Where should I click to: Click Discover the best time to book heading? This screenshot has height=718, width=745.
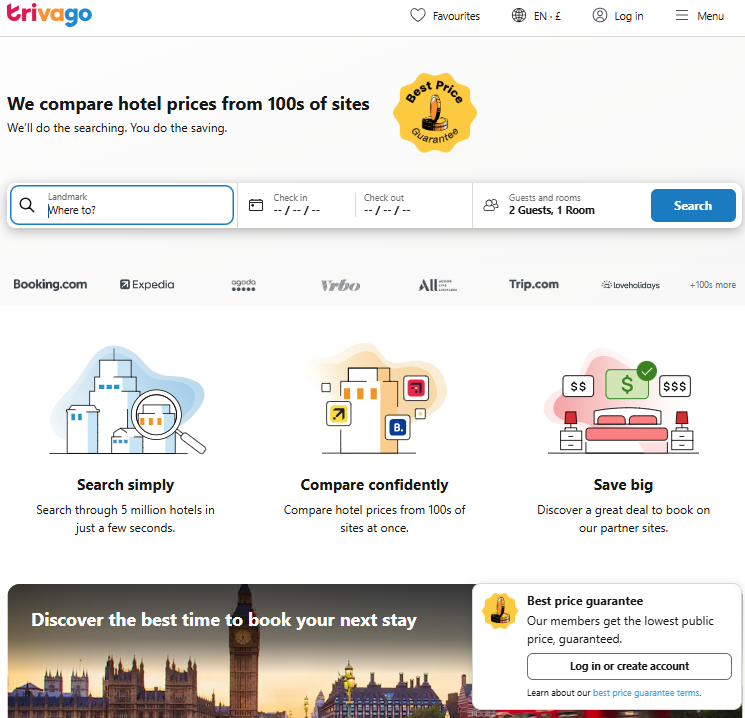[224, 620]
